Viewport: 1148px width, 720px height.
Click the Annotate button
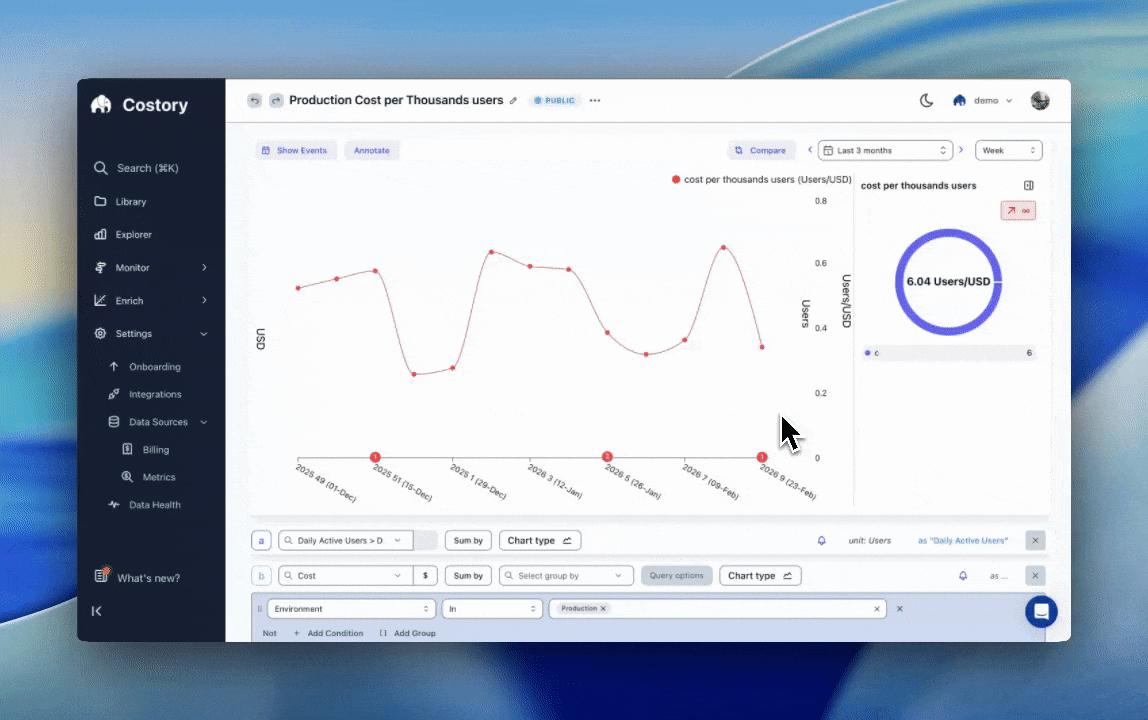point(371,150)
